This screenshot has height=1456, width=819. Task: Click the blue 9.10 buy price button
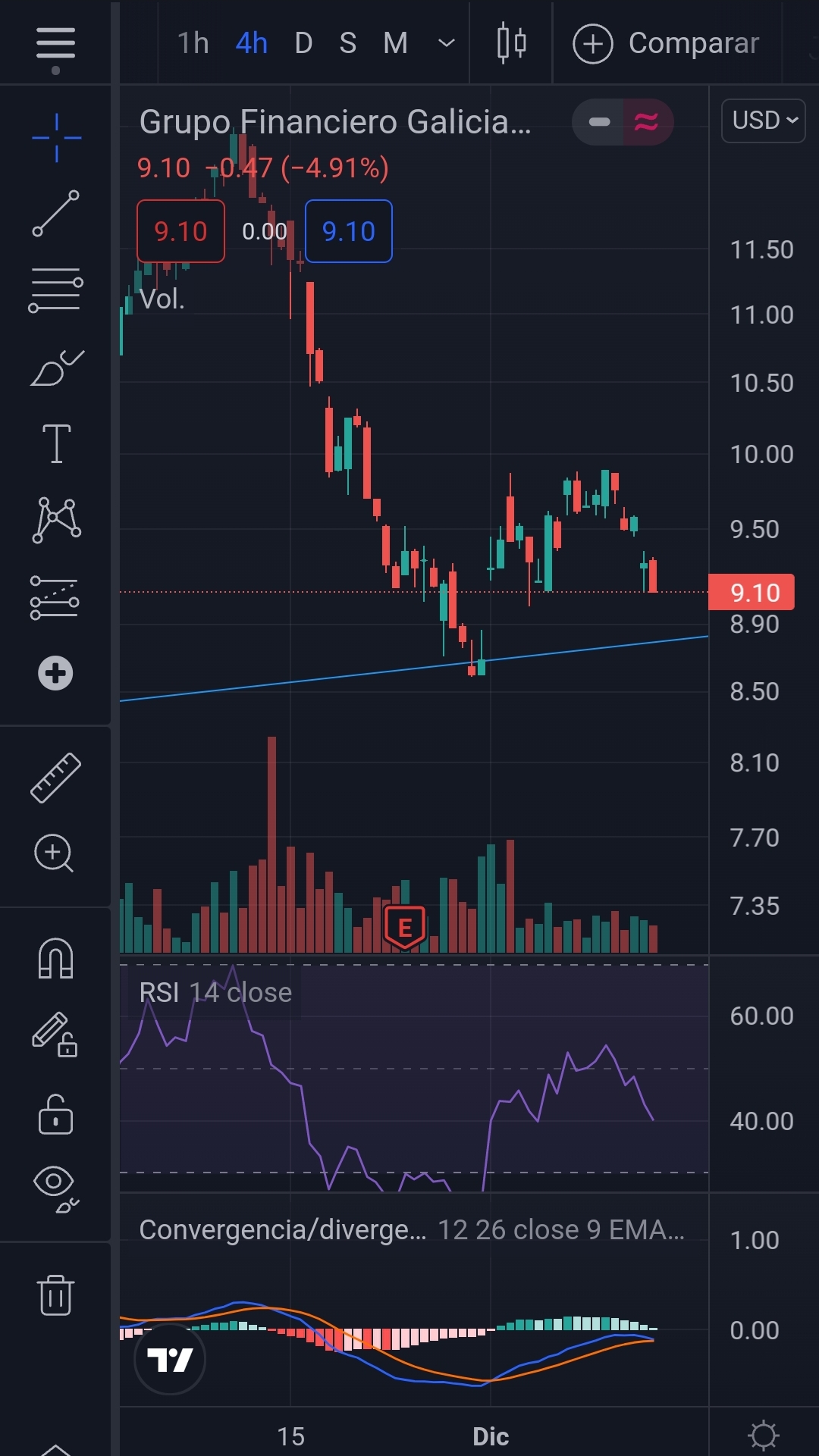(x=348, y=231)
